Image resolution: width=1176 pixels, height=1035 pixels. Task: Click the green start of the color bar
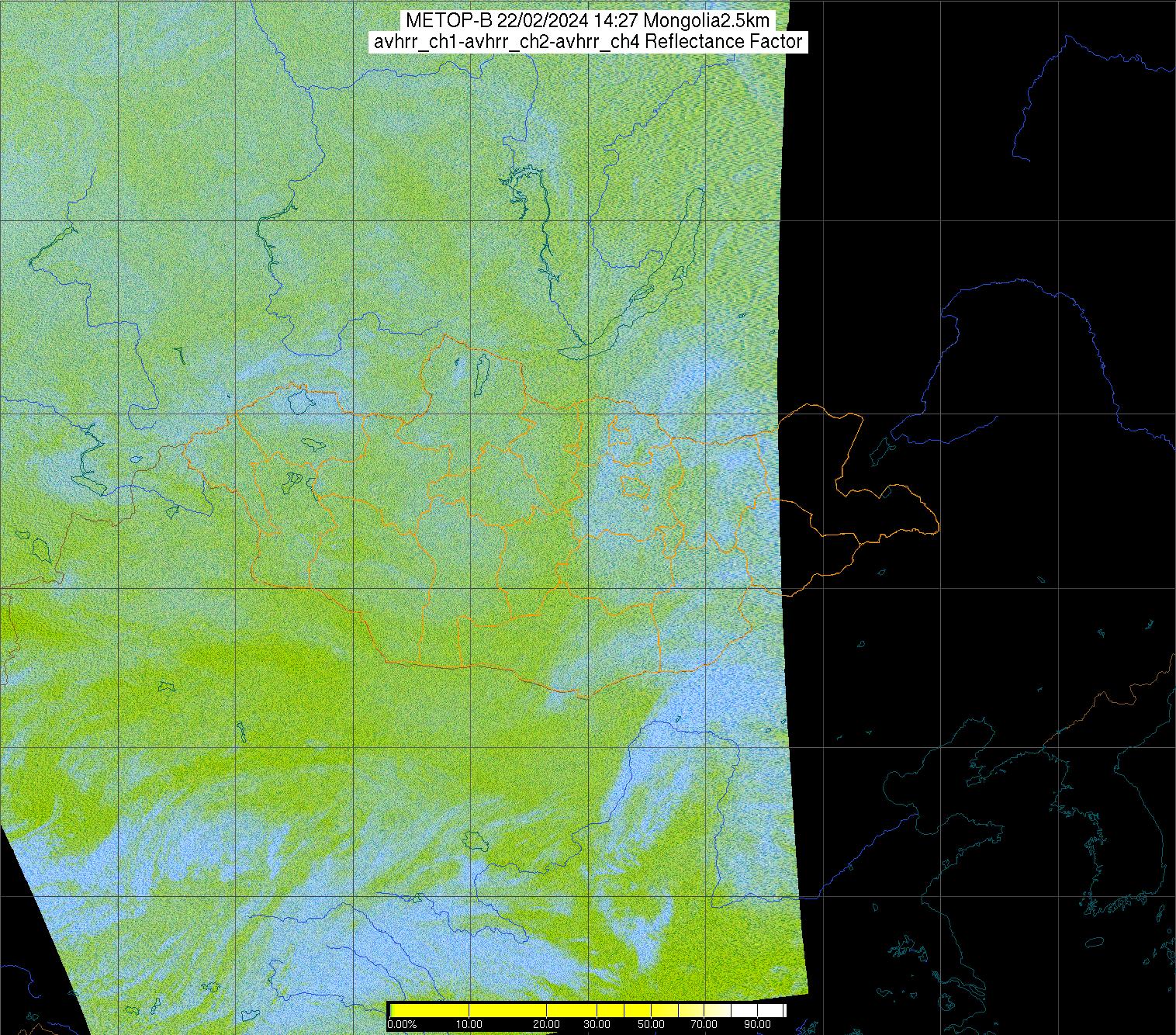coord(392,1010)
